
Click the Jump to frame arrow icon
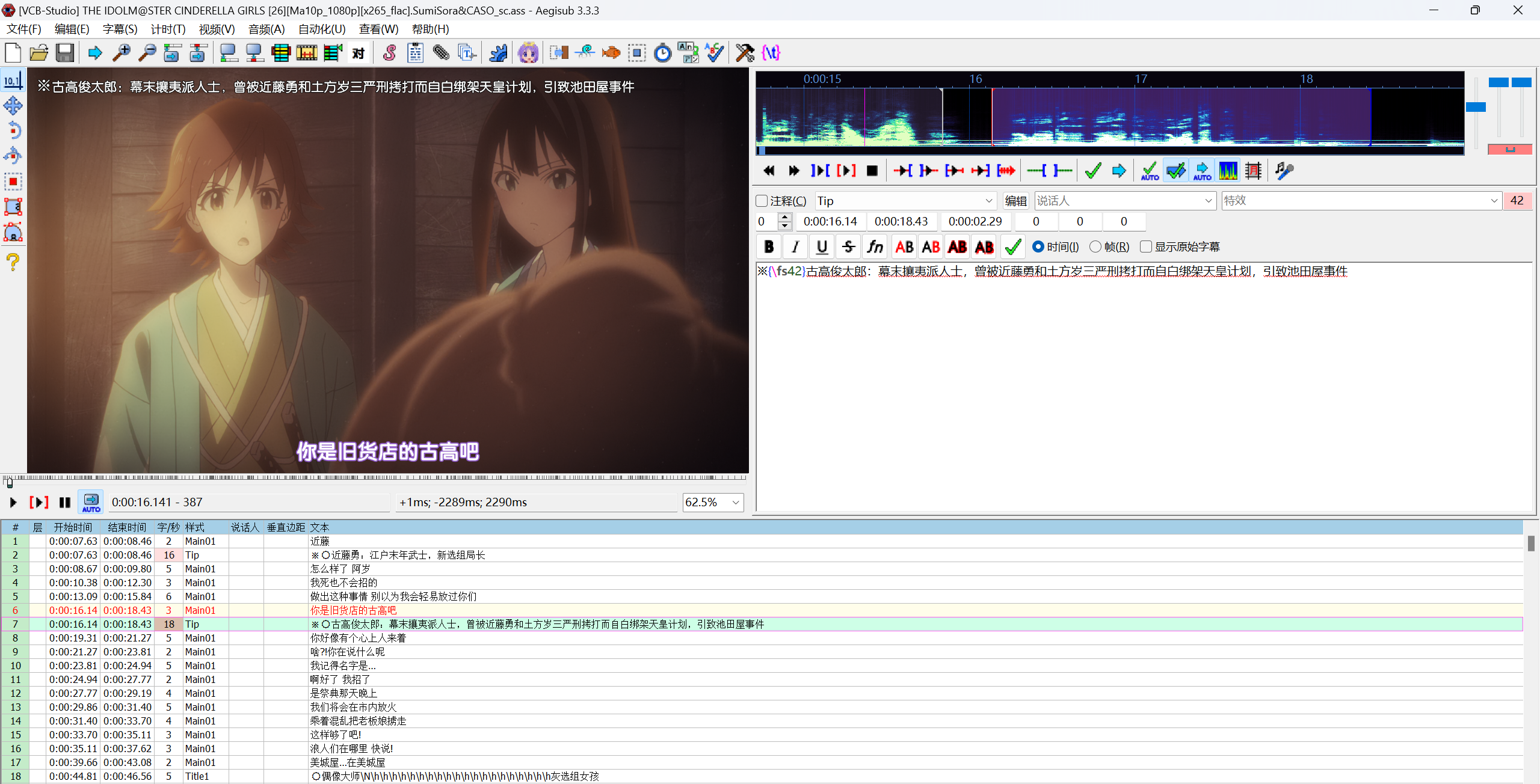(x=95, y=53)
